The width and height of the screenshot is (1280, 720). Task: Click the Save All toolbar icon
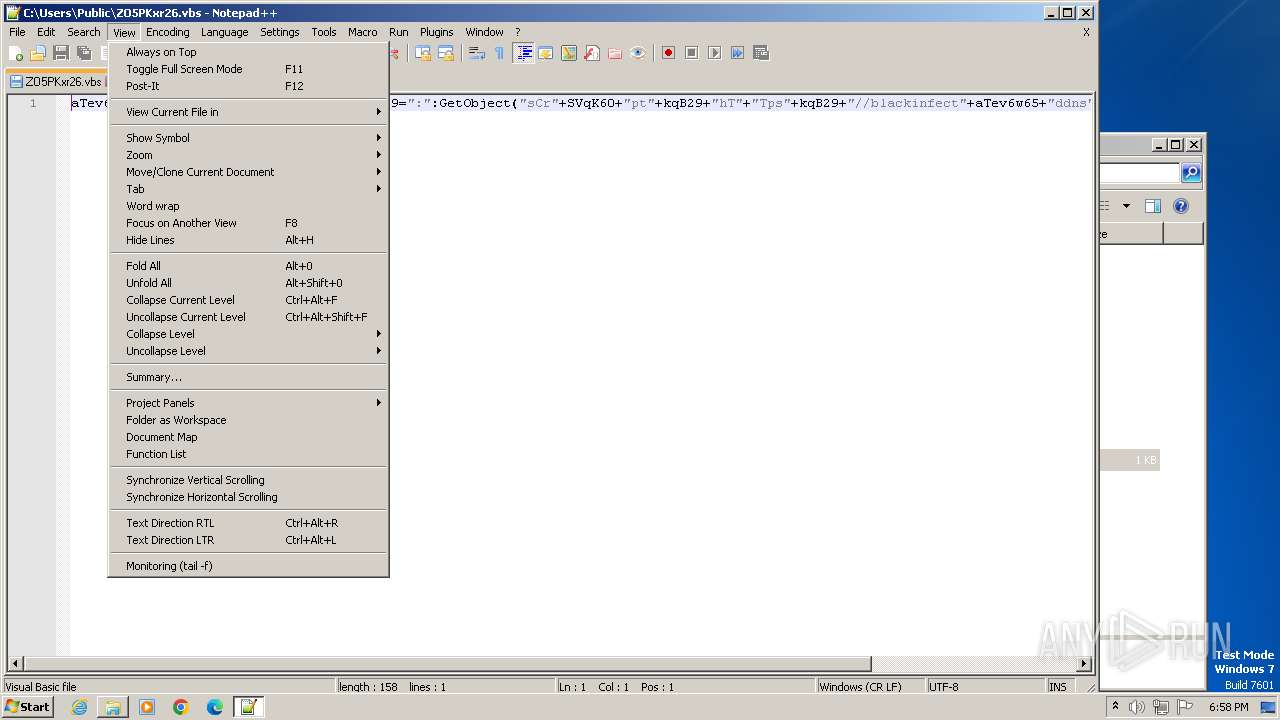(84, 53)
